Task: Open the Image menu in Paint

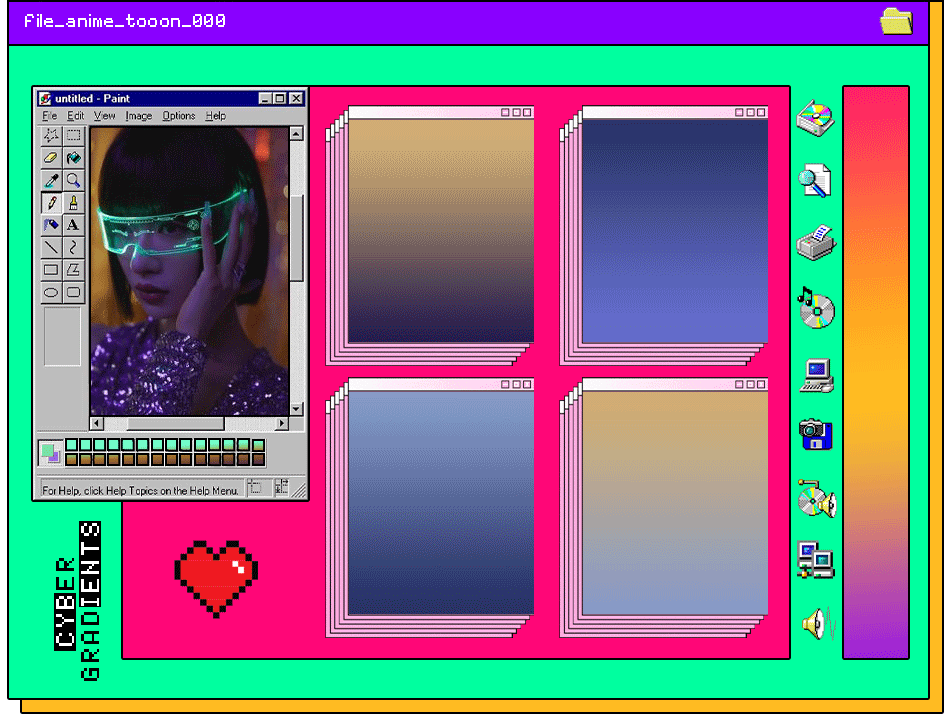Action: coord(139,116)
